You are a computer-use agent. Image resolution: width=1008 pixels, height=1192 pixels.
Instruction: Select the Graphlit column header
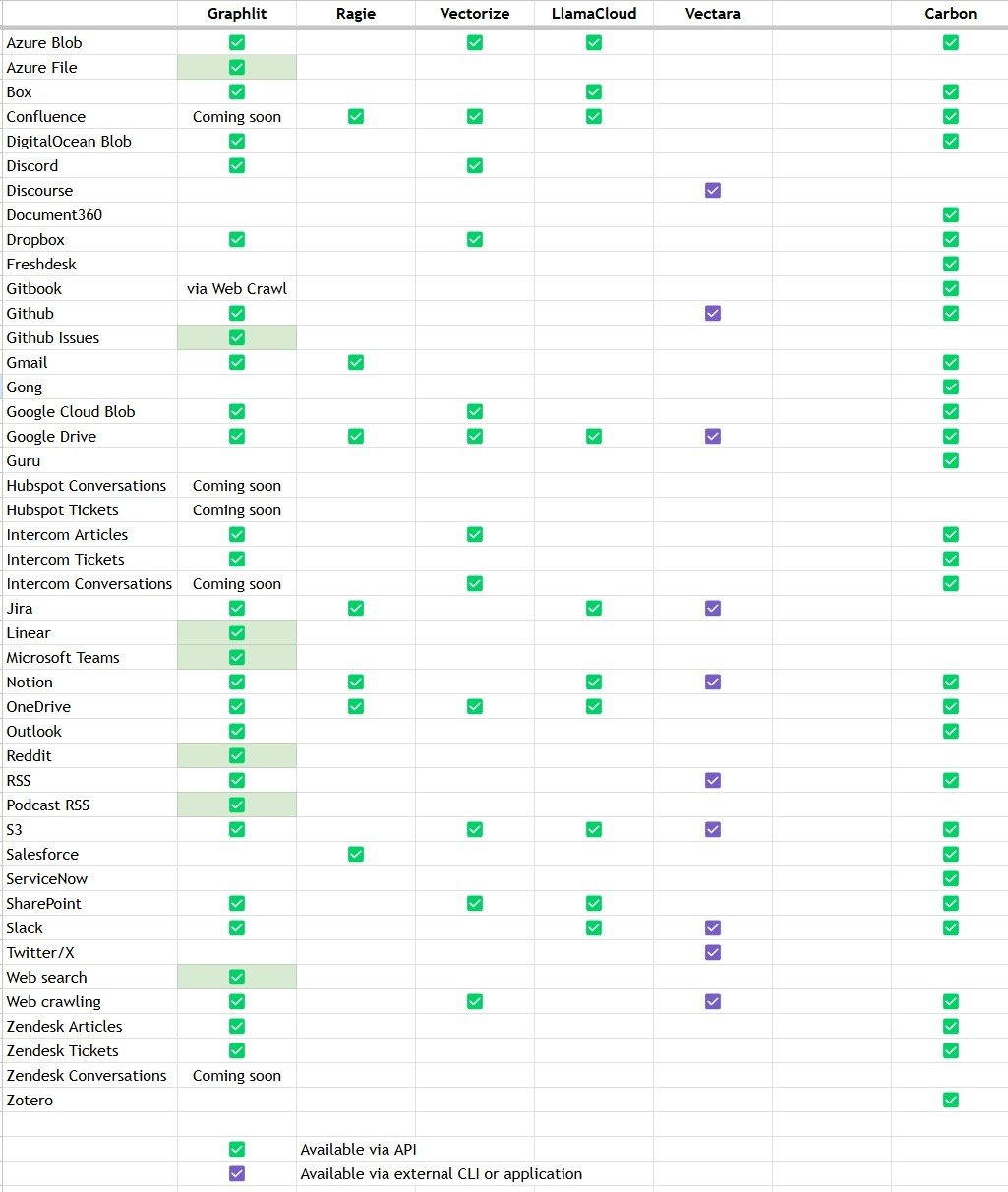click(x=237, y=14)
